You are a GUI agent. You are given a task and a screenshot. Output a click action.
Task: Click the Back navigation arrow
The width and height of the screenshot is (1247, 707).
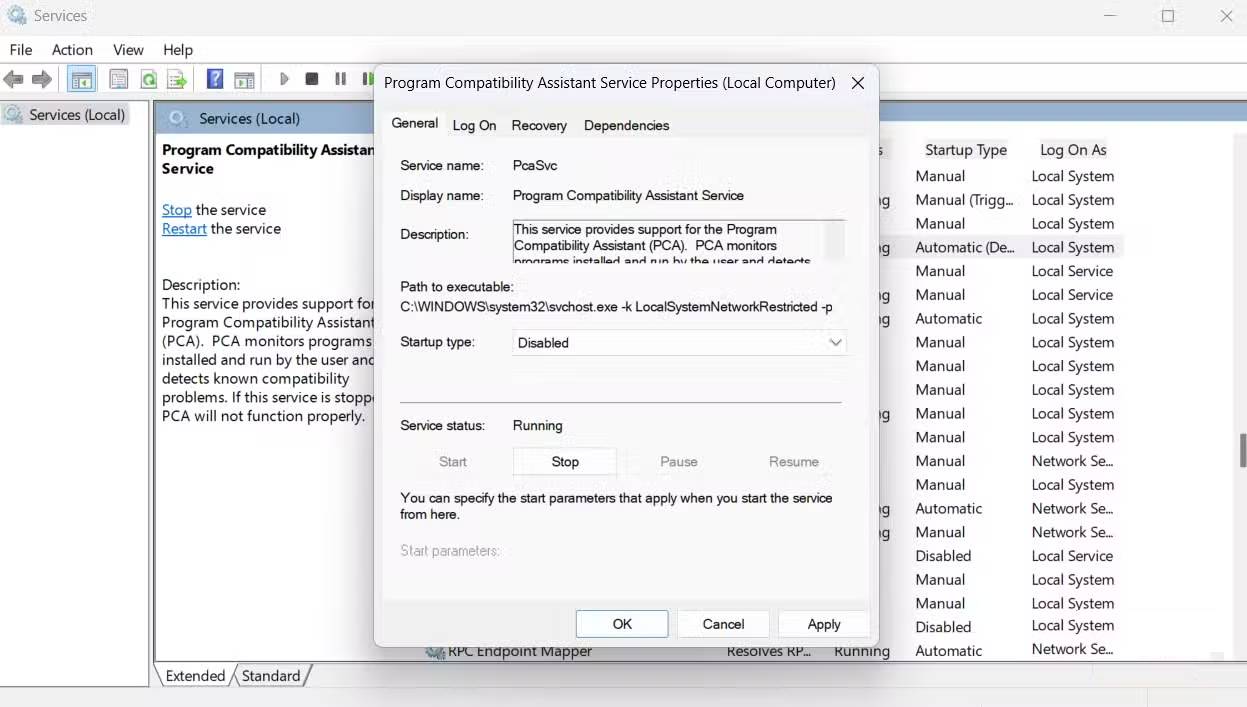click(x=14, y=80)
